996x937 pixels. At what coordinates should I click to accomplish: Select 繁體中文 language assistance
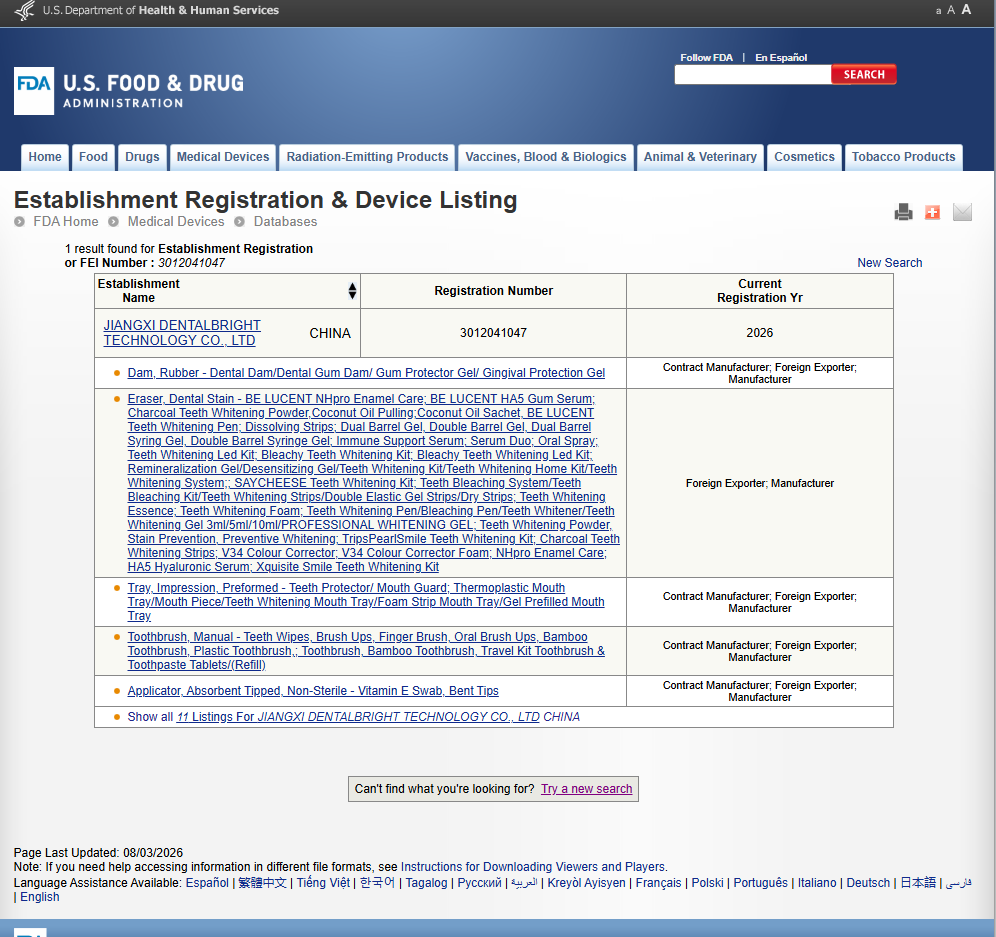tap(262, 883)
